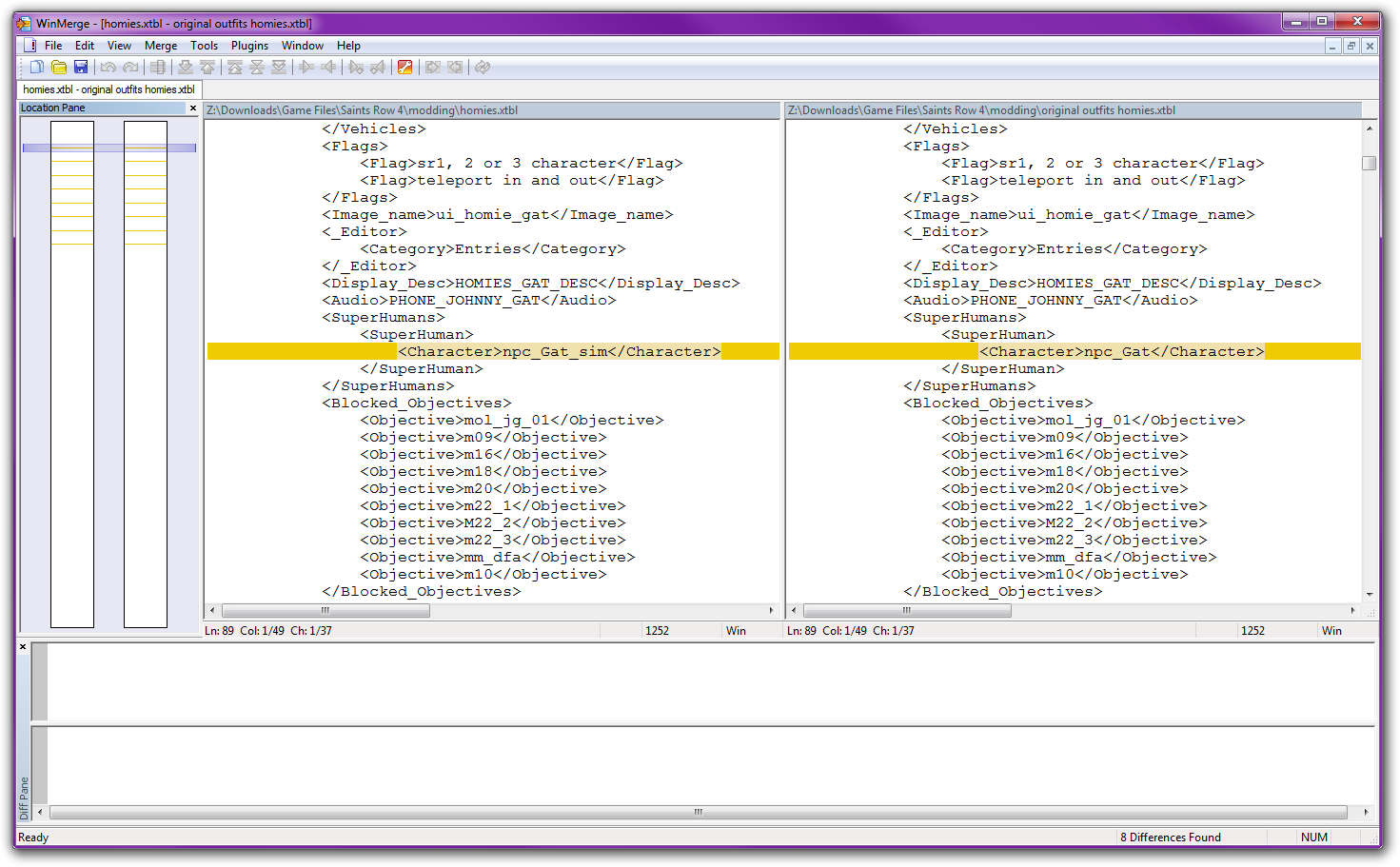Click right pane '1252' codepage status
The image size is (1400, 867).
click(1252, 631)
